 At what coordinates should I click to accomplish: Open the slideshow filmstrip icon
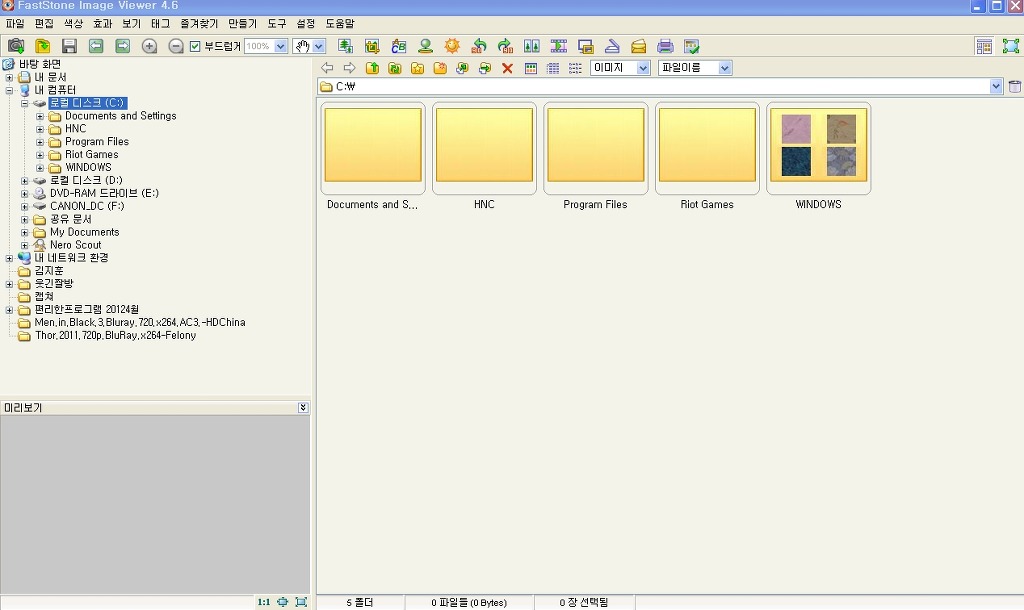coord(558,46)
